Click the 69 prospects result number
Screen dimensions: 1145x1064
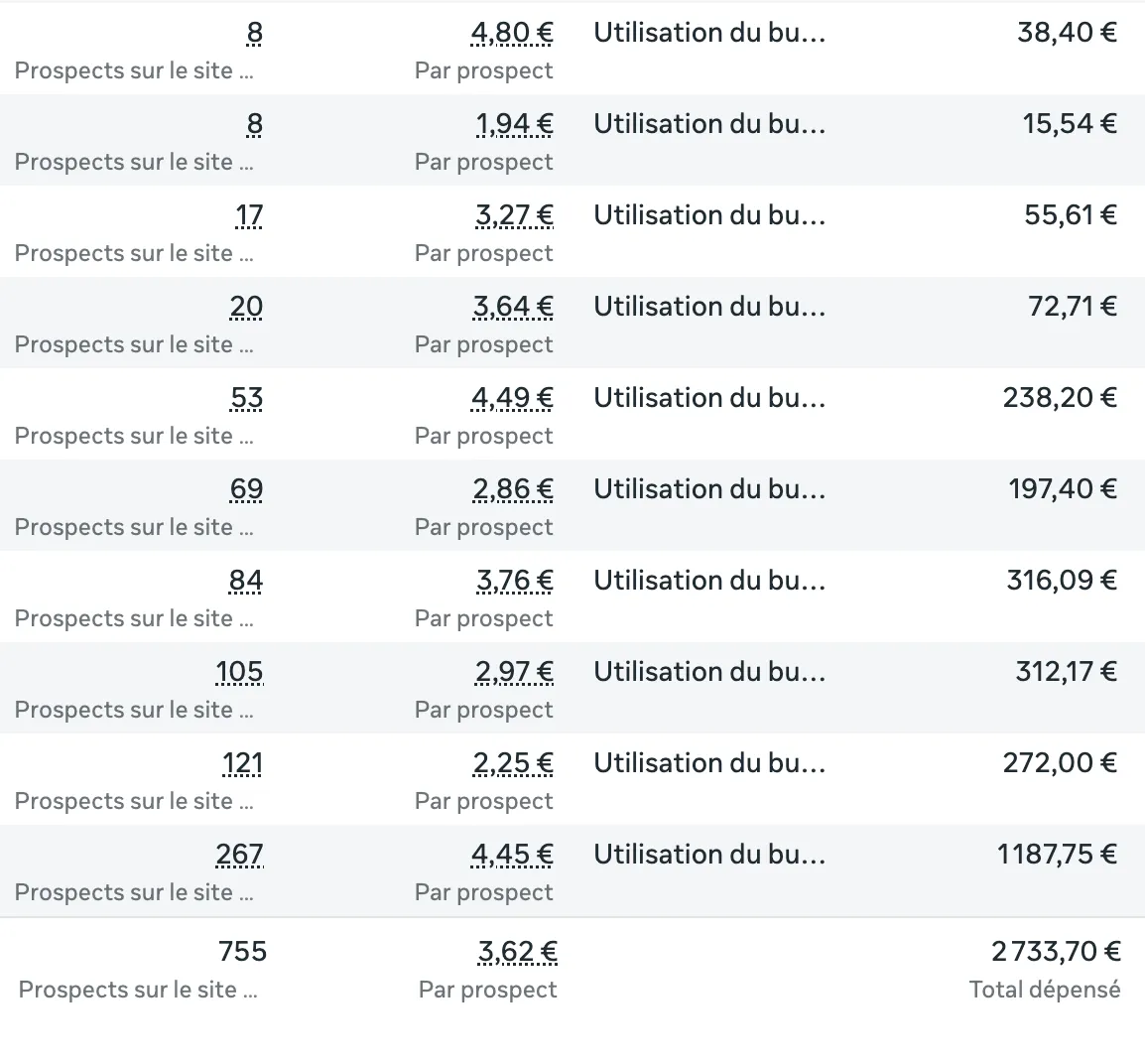point(246,489)
